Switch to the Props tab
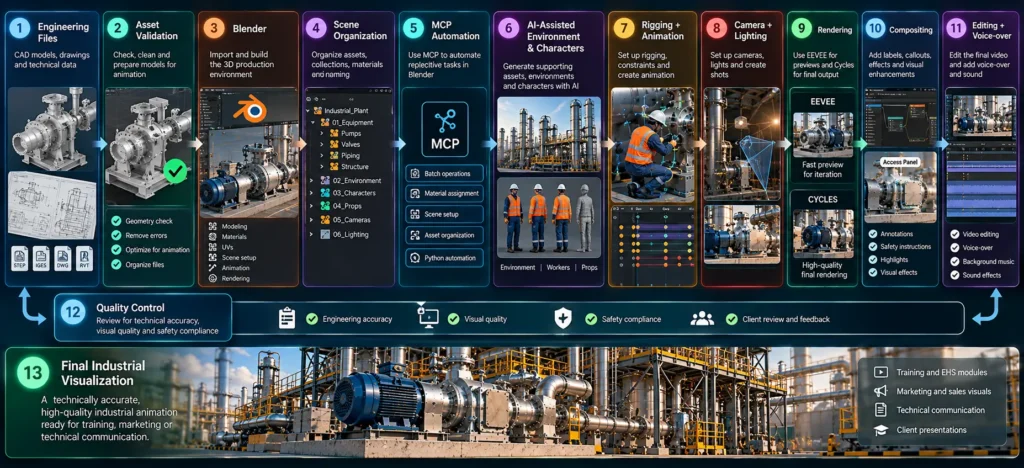This screenshot has height=468, width=1024. [589, 268]
